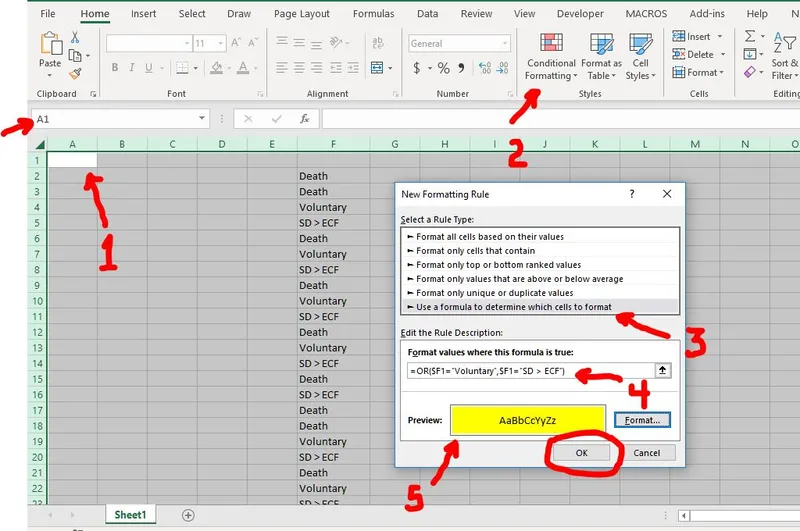The image size is (800, 531).
Task: Switch to the Page Layout tab
Action: [x=302, y=14]
